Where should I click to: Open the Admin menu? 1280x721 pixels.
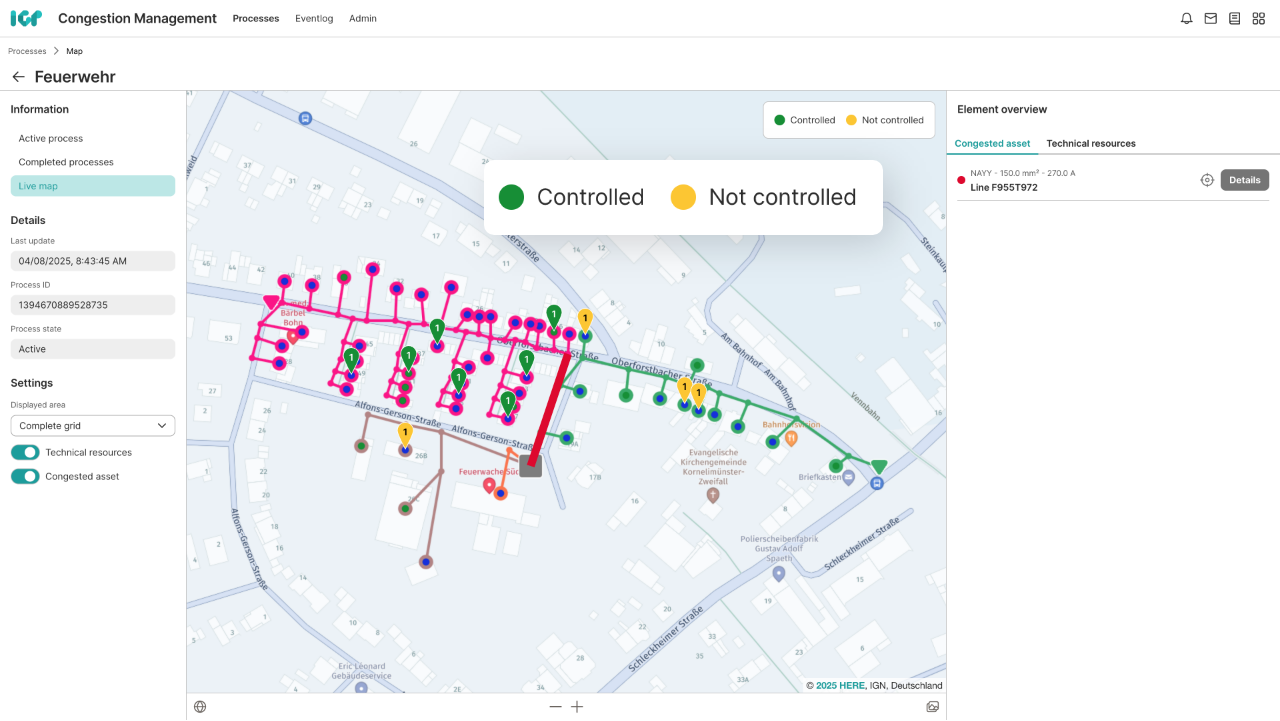363,18
